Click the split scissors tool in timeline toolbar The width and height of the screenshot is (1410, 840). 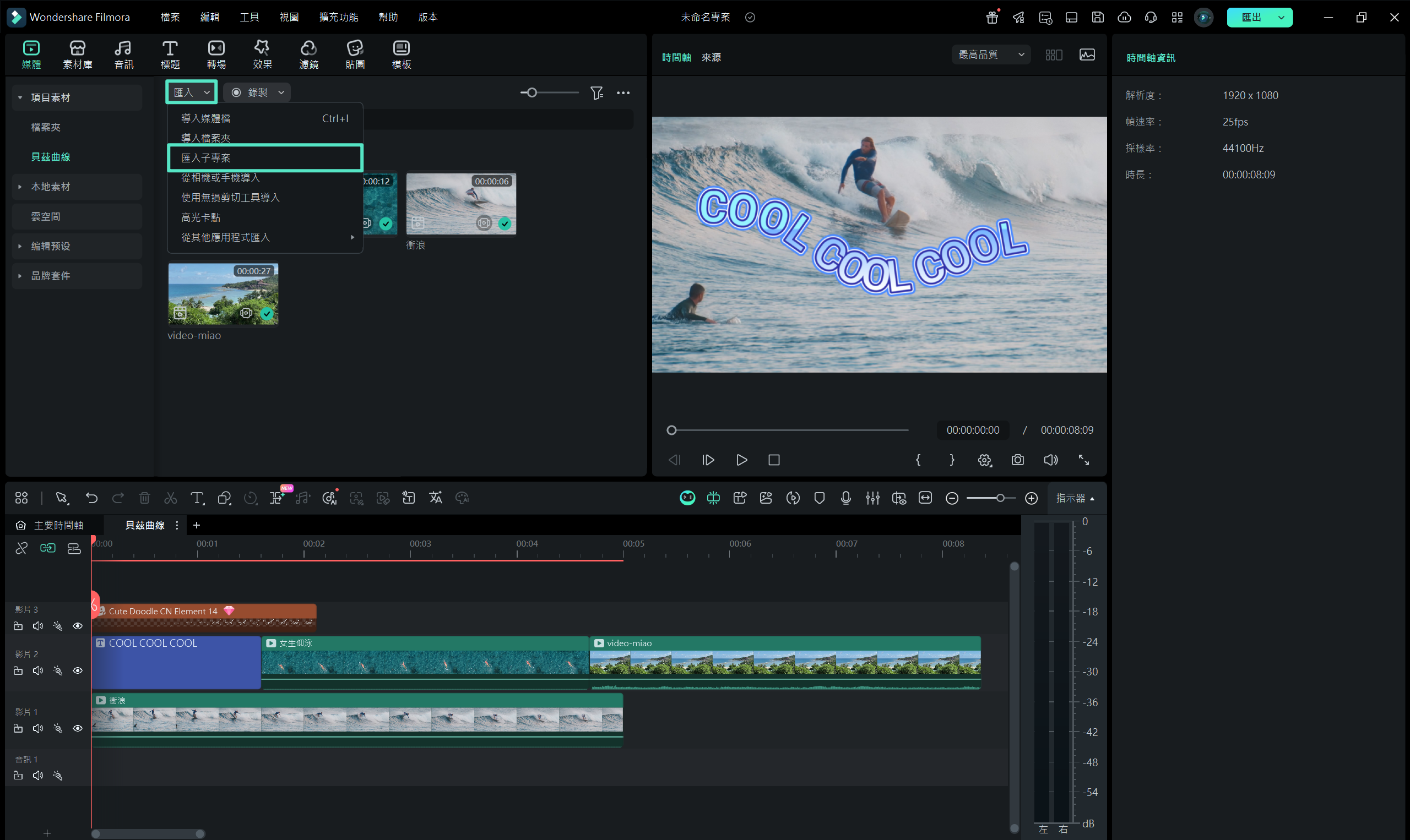(x=170, y=498)
